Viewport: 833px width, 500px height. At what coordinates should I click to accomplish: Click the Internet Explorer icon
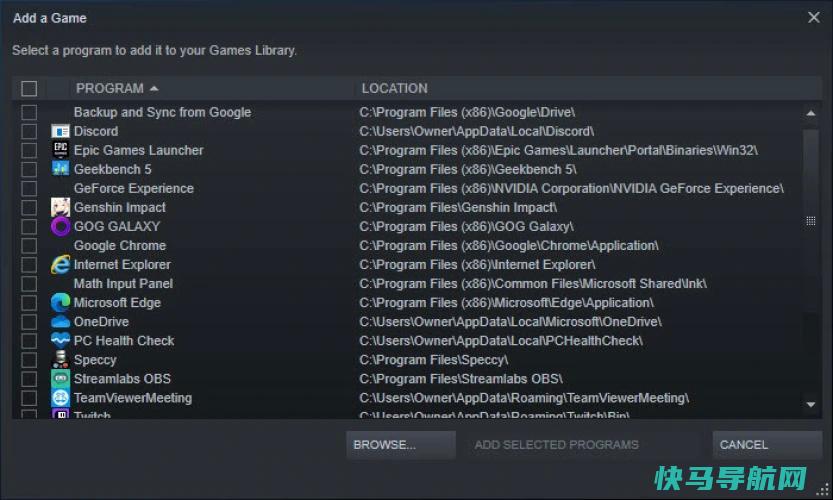click(x=60, y=265)
